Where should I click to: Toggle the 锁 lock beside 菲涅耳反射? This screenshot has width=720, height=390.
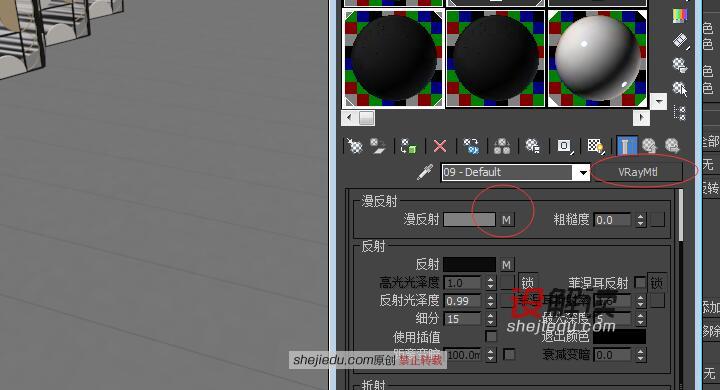(x=657, y=283)
